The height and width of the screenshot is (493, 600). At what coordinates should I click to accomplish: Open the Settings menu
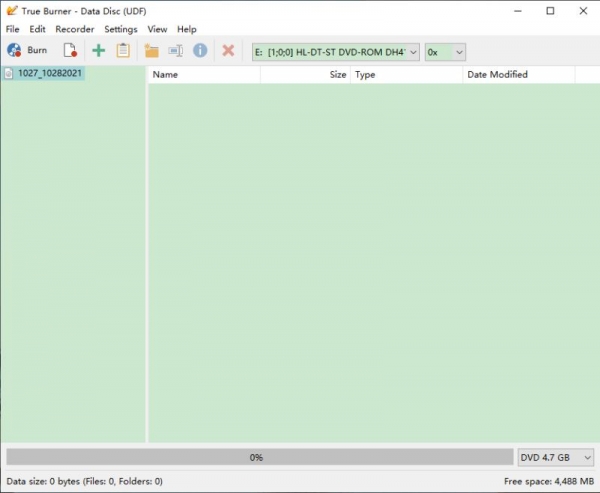click(121, 29)
